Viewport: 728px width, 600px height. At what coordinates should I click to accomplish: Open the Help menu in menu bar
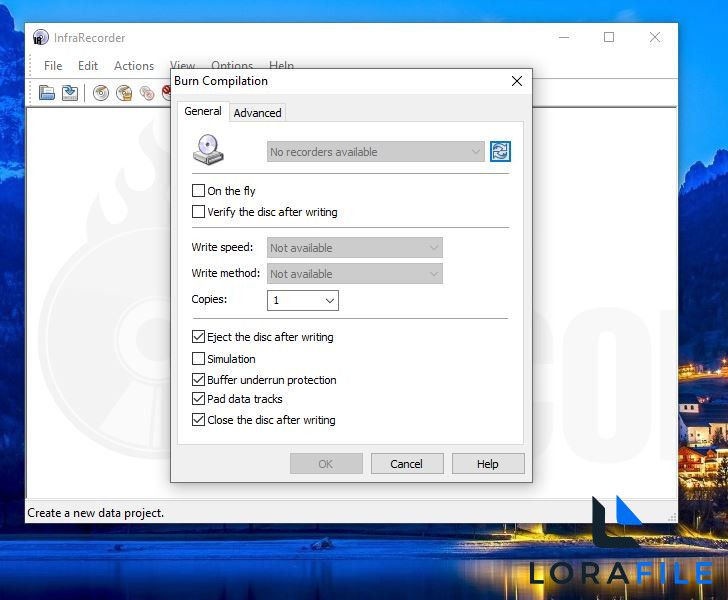pos(281,65)
